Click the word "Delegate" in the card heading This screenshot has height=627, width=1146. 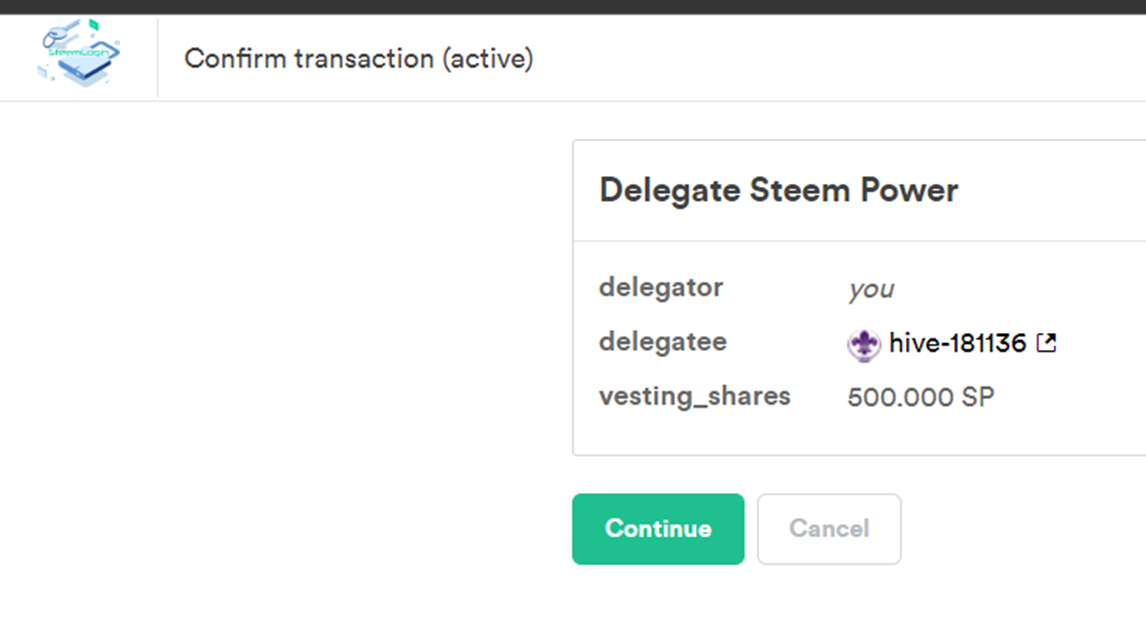pos(670,190)
